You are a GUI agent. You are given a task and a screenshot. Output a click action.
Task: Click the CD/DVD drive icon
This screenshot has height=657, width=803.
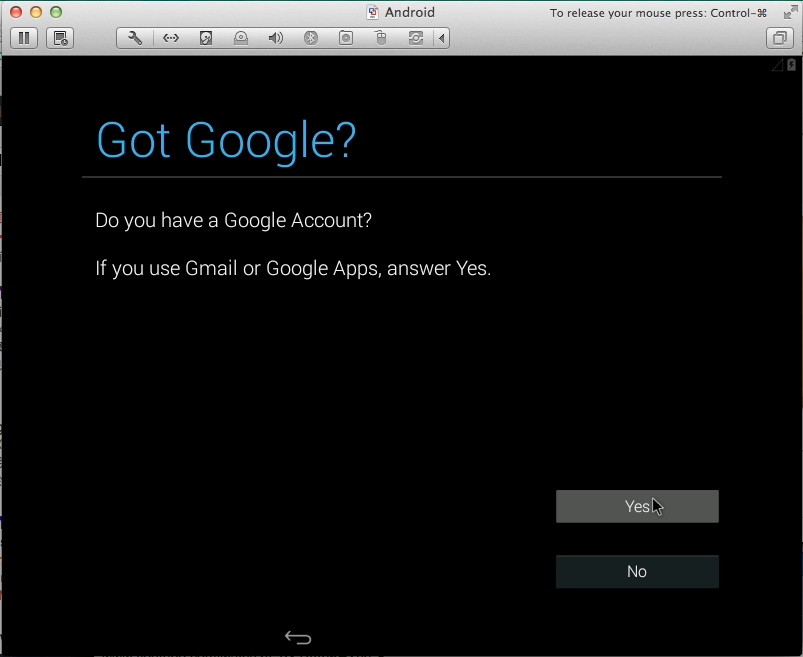pyautogui.click(x=241, y=38)
